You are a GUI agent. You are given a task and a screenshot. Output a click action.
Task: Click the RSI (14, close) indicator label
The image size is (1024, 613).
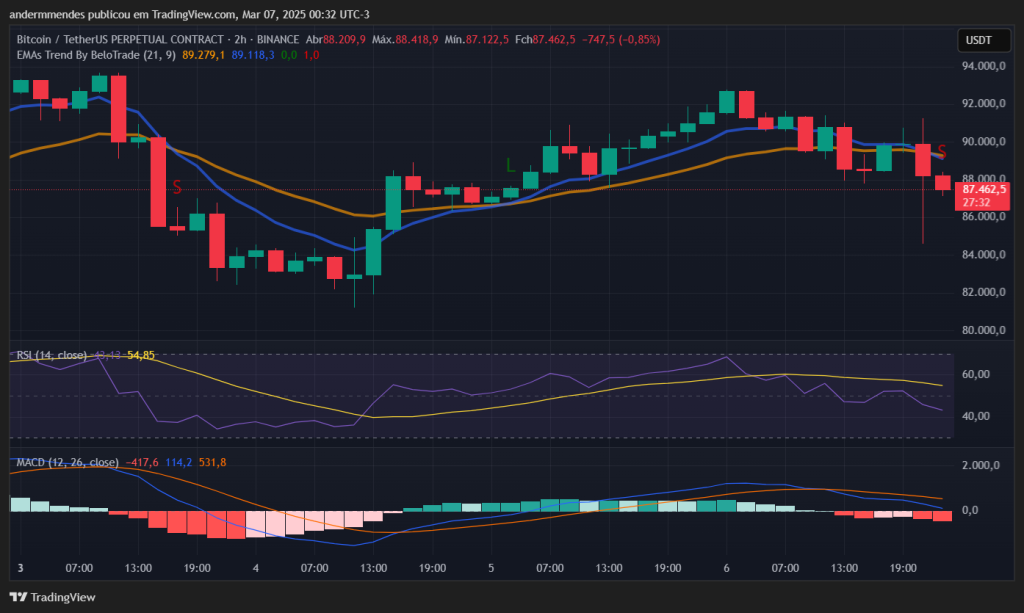52,355
